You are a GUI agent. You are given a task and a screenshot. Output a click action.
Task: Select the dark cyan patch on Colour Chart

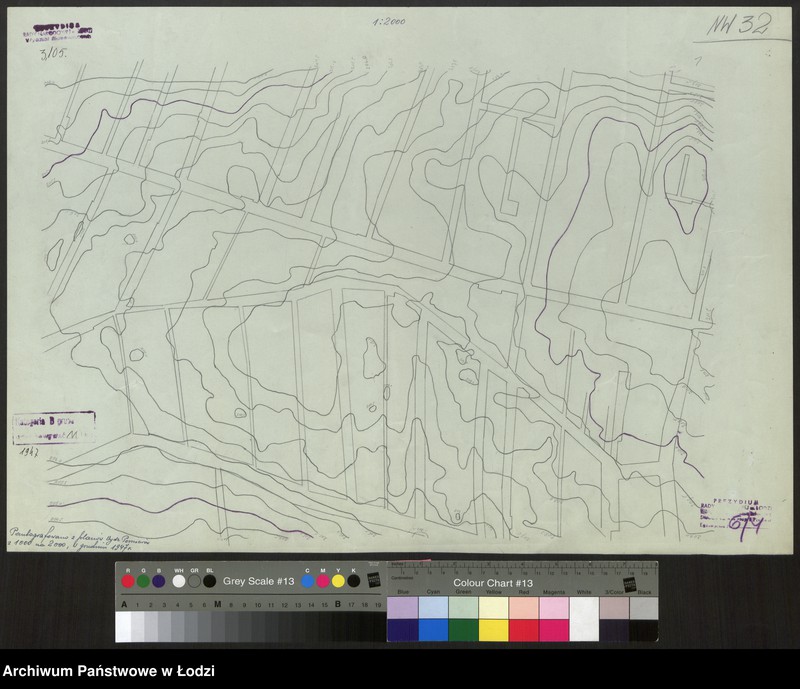[x=432, y=630]
